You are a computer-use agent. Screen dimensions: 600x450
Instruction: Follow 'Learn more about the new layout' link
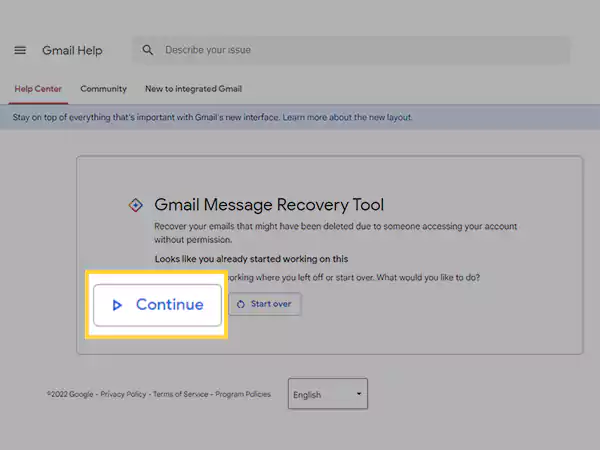(347, 117)
